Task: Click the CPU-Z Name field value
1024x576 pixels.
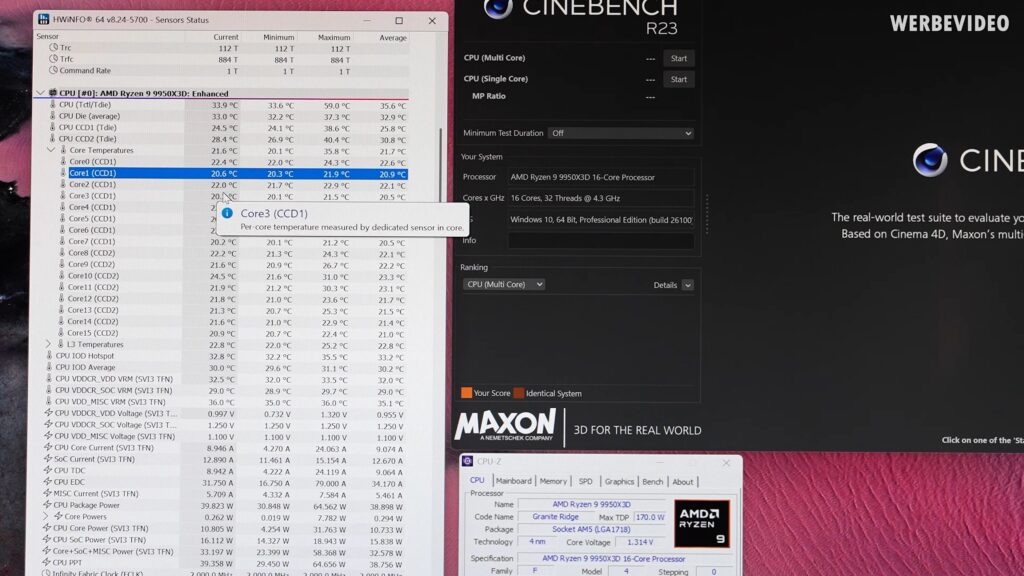Action: [x=592, y=504]
